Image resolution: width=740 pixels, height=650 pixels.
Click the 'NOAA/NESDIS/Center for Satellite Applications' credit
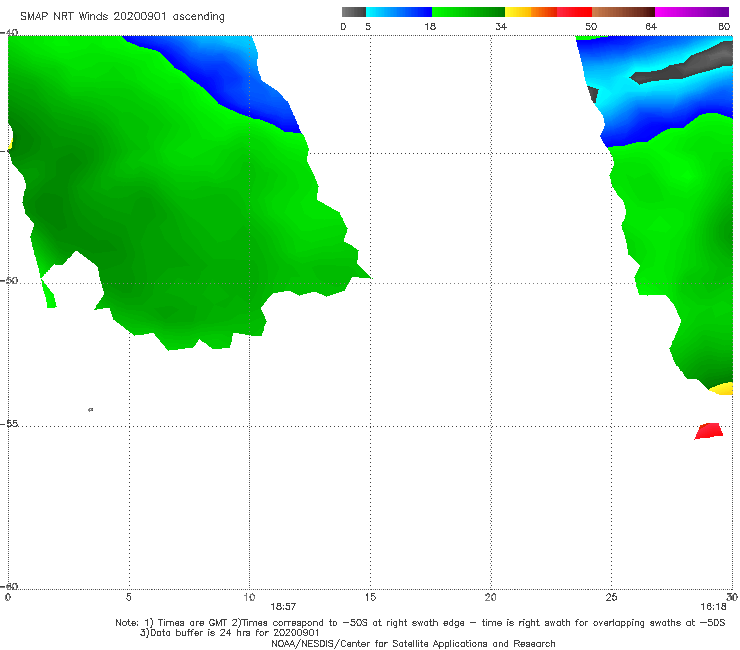(413, 643)
